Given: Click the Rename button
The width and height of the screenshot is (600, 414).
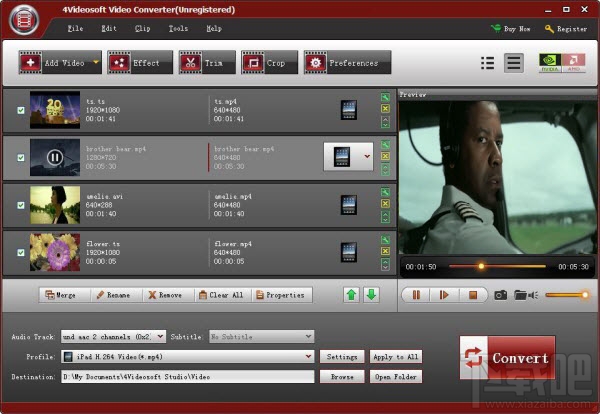Looking at the screenshot, I should coord(117,295).
